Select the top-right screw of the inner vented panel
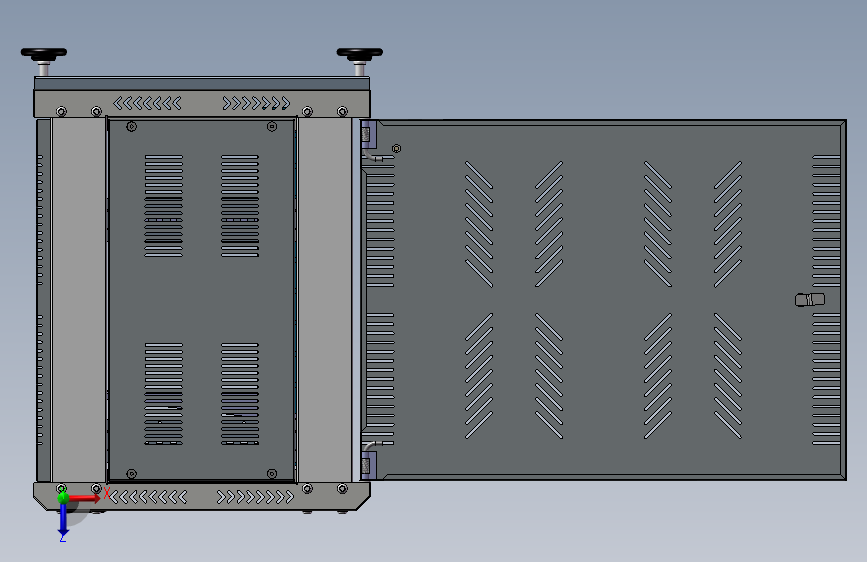The image size is (867, 562). (272, 127)
